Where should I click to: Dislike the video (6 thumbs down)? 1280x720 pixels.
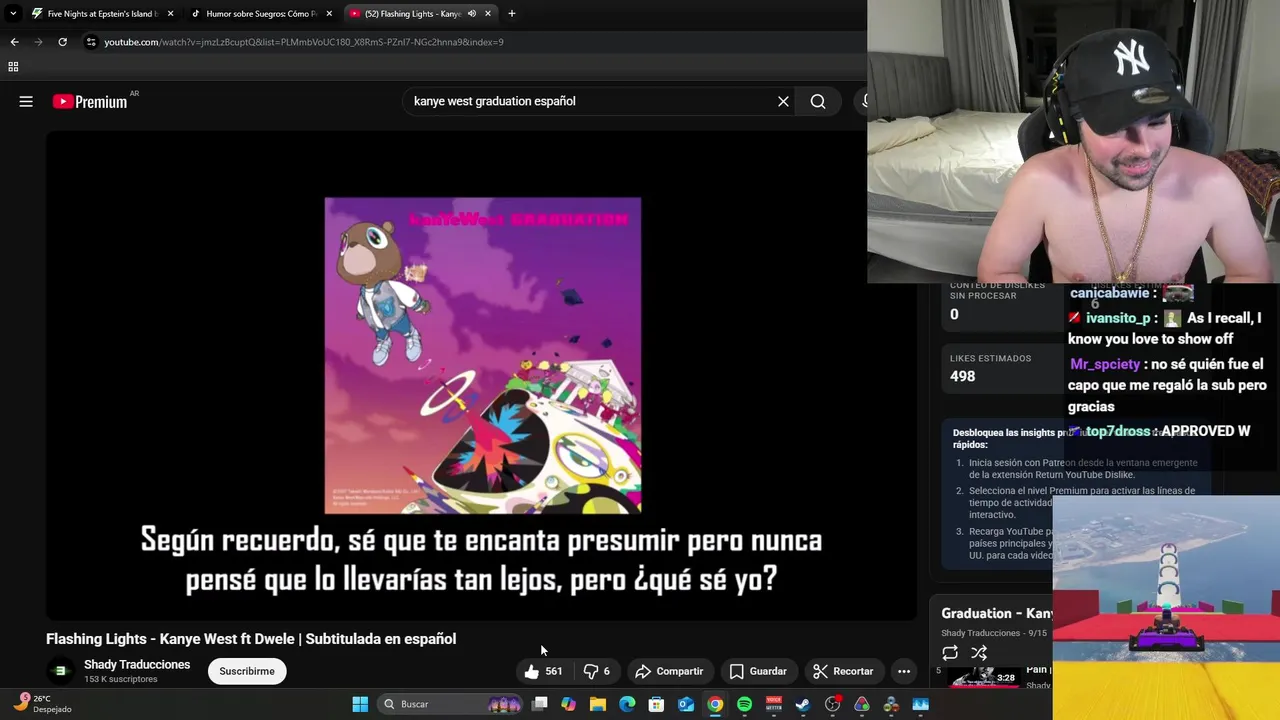point(596,671)
